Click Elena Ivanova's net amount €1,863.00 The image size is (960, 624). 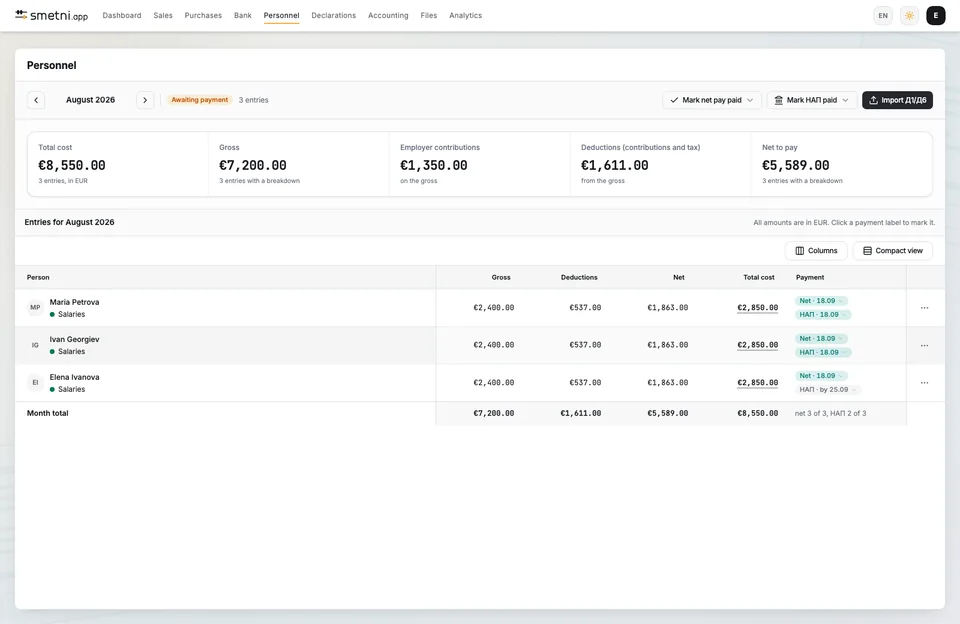[x=667, y=382]
